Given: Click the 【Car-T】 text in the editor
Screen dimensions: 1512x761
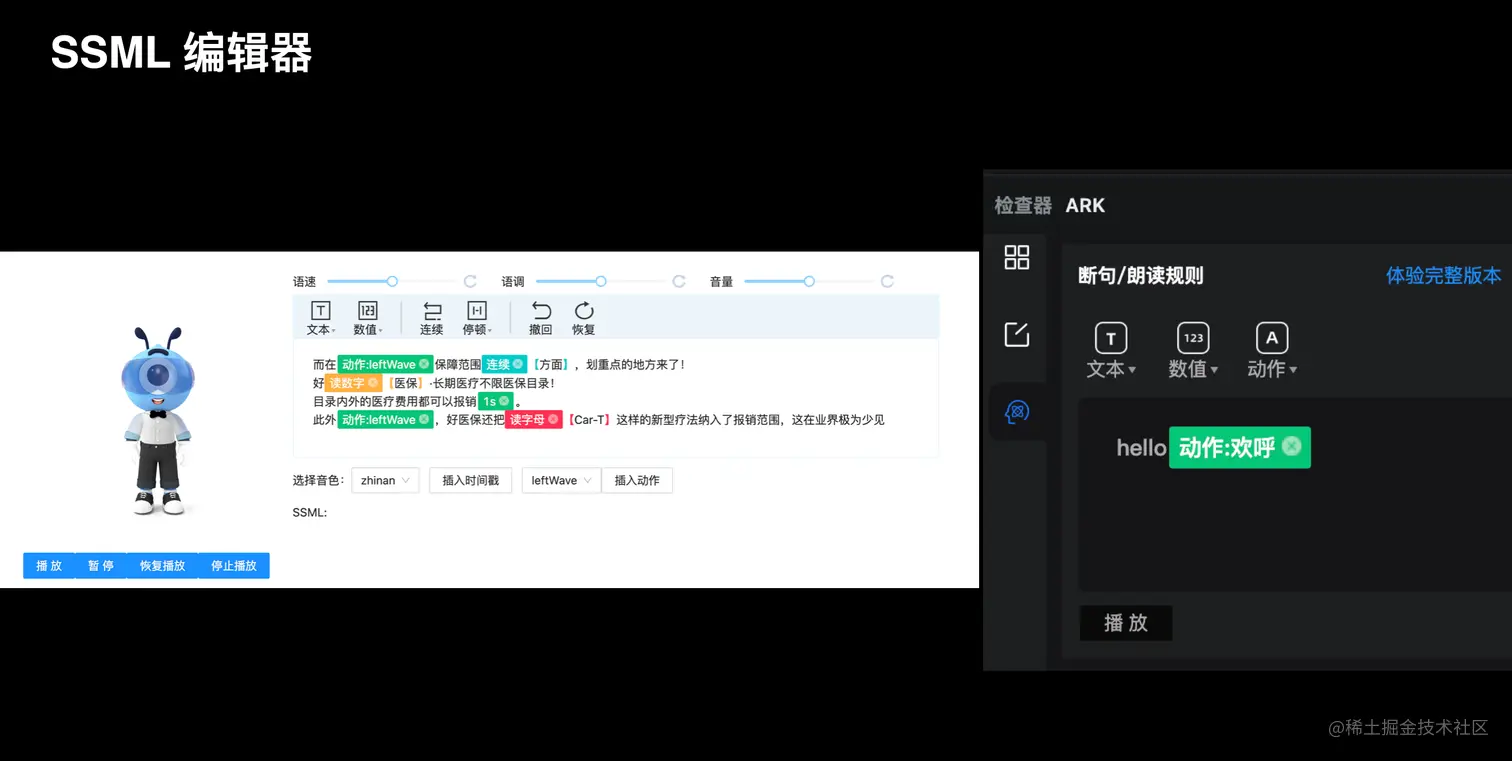Looking at the screenshot, I should [588, 420].
